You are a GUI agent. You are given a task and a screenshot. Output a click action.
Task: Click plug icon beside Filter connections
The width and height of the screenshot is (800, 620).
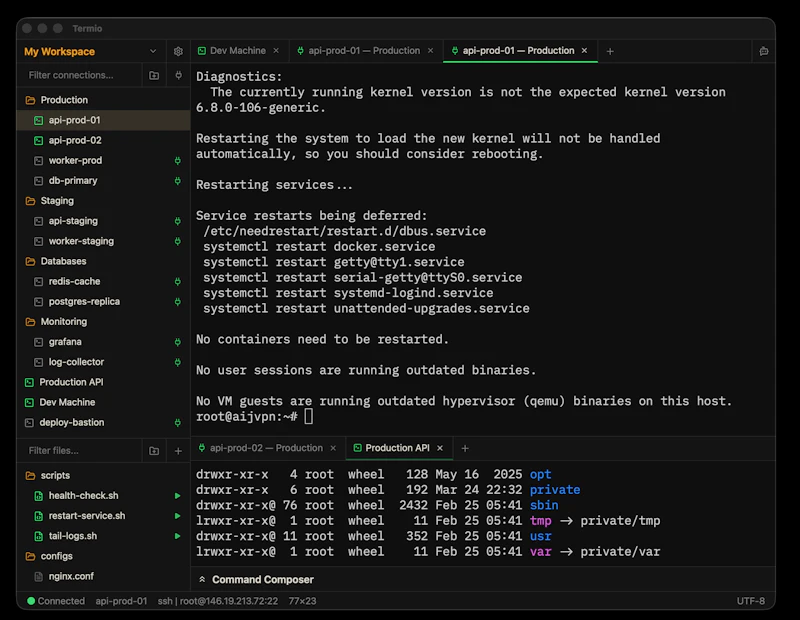click(179, 76)
